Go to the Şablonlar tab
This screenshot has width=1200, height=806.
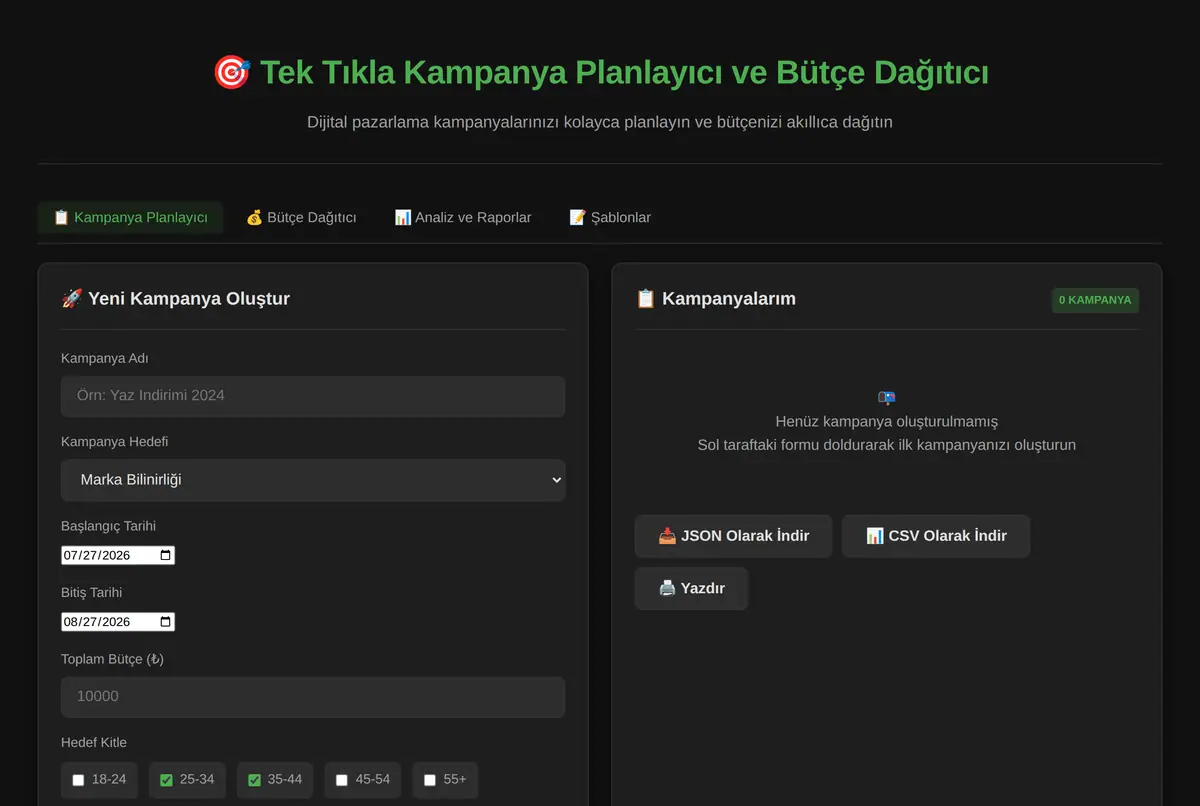coord(610,217)
